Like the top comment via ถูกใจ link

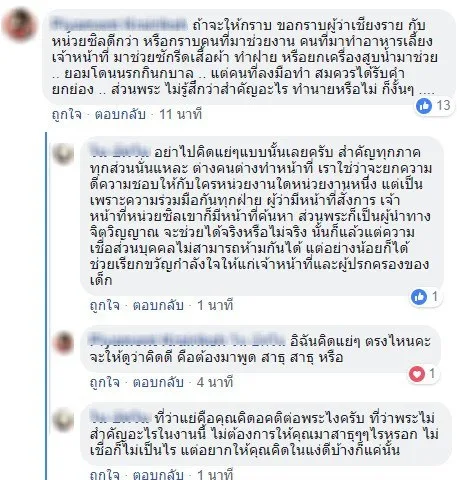click(67, 114)
